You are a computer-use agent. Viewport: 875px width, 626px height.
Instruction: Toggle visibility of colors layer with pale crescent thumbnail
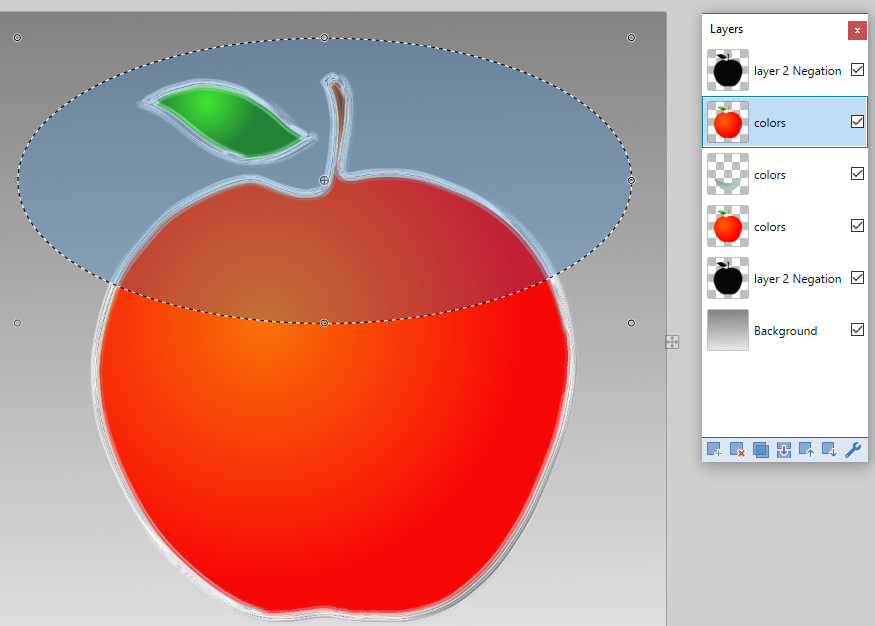click(x=857, y=174)
